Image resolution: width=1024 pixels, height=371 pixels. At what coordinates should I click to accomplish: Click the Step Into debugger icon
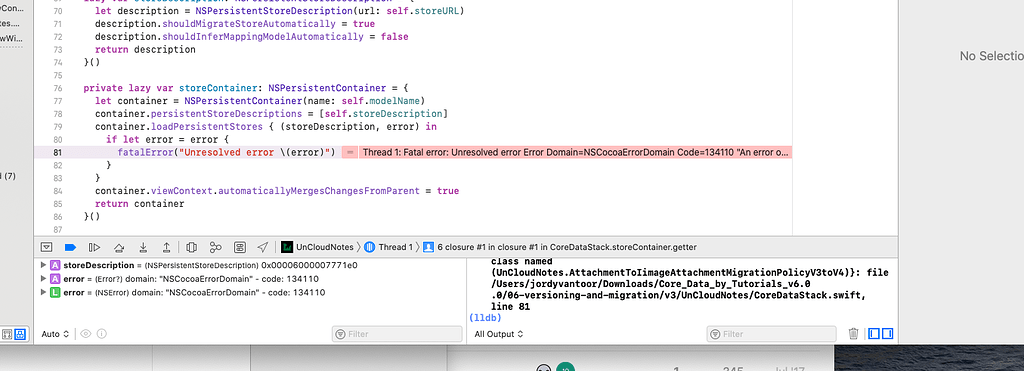click(143, 247)
